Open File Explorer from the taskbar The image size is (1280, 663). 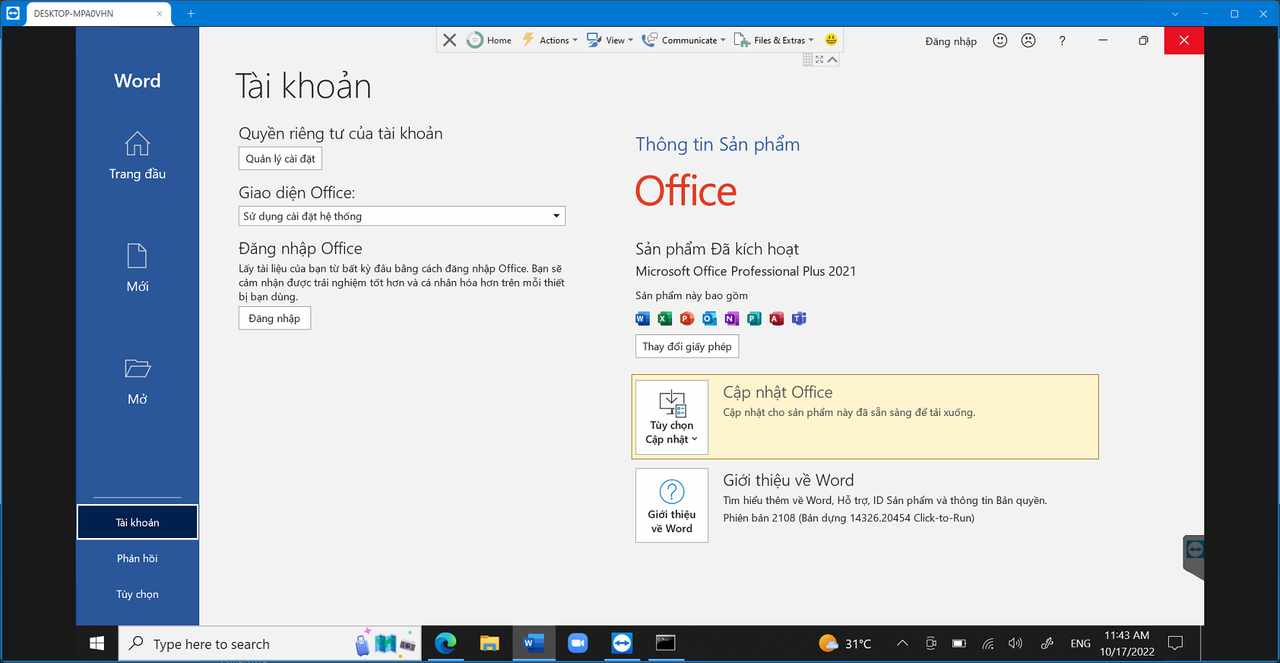(489, 643)
